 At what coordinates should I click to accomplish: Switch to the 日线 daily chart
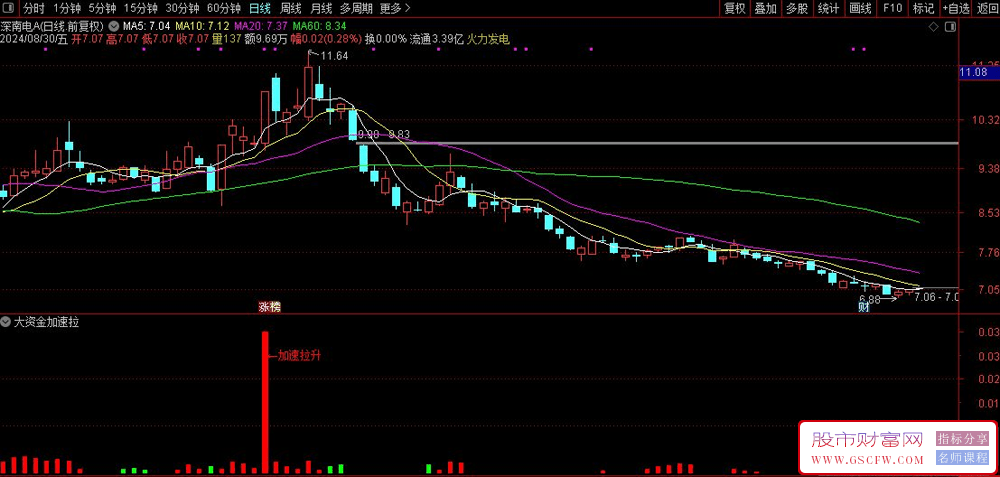click(x=260, y=8)
